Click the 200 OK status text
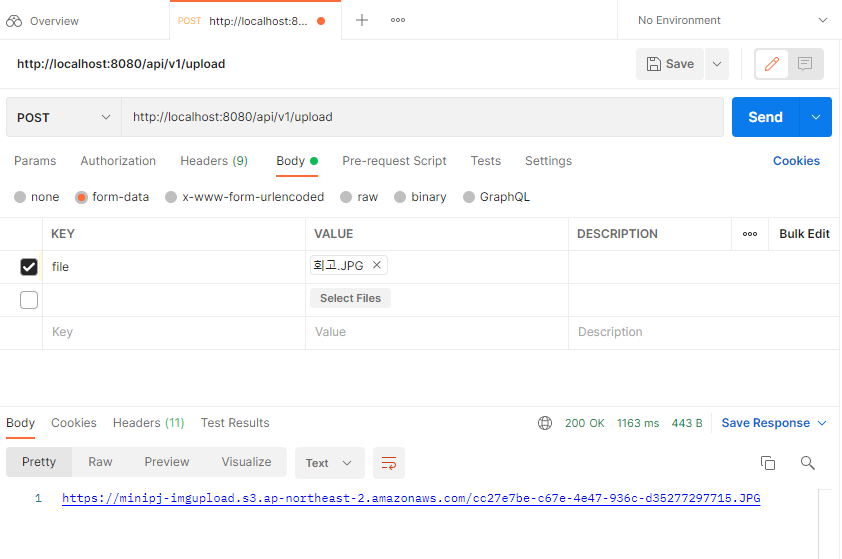This screenshot has width=842, height=559. pyautogui.click(x=584, y=423)
